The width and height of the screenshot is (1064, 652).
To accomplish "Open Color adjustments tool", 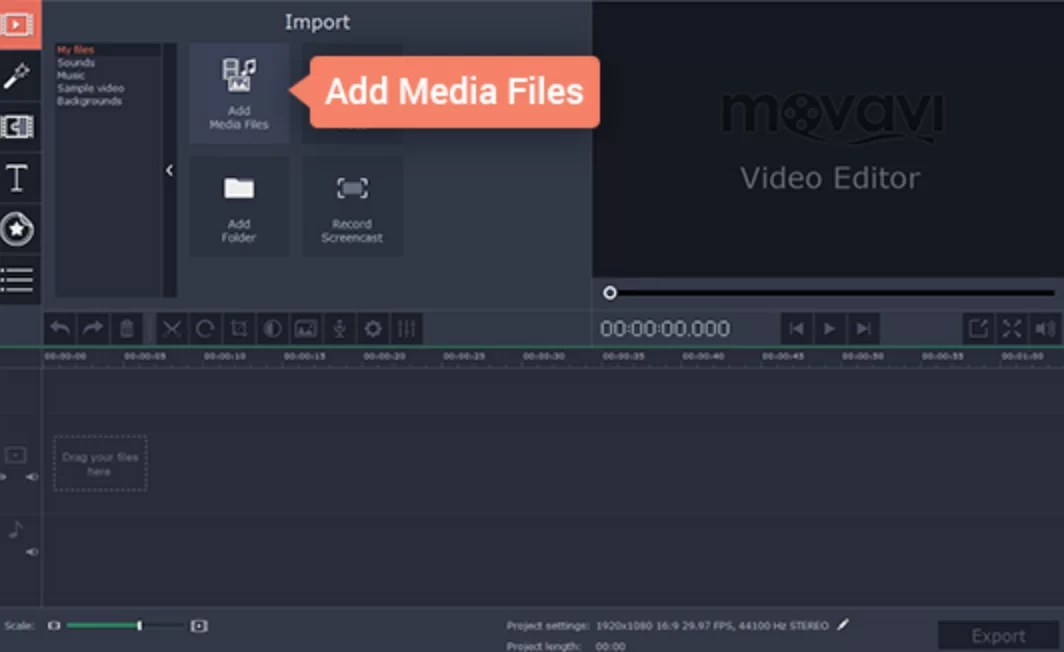I will (272, 329).
